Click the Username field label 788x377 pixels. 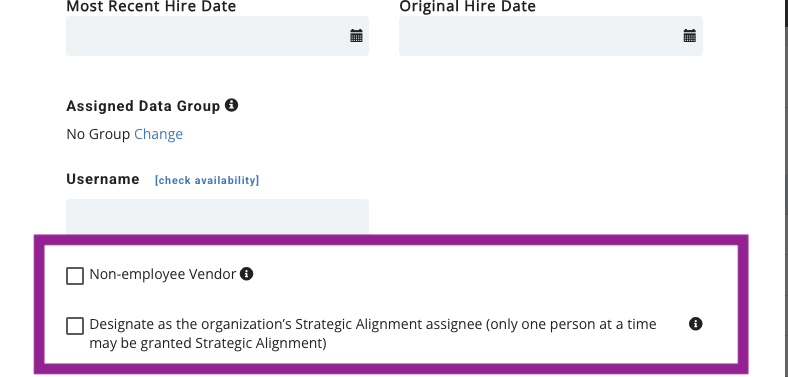[103, 179]
